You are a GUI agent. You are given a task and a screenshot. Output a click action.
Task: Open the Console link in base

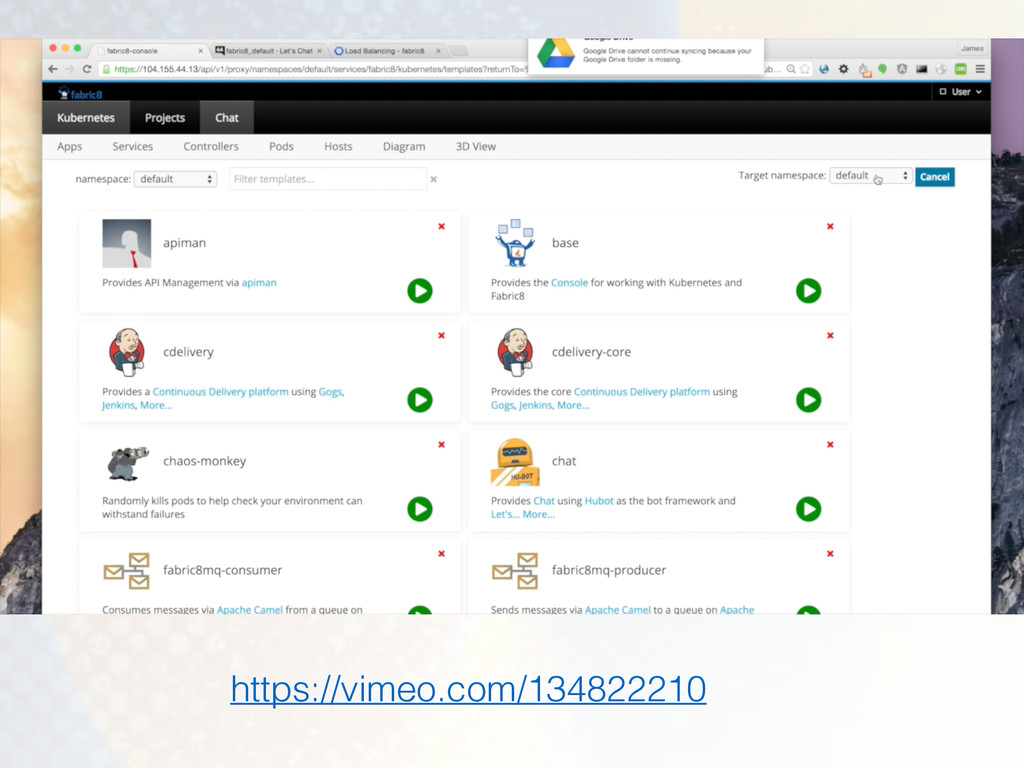pyautogui.click(x=569, y=283)
